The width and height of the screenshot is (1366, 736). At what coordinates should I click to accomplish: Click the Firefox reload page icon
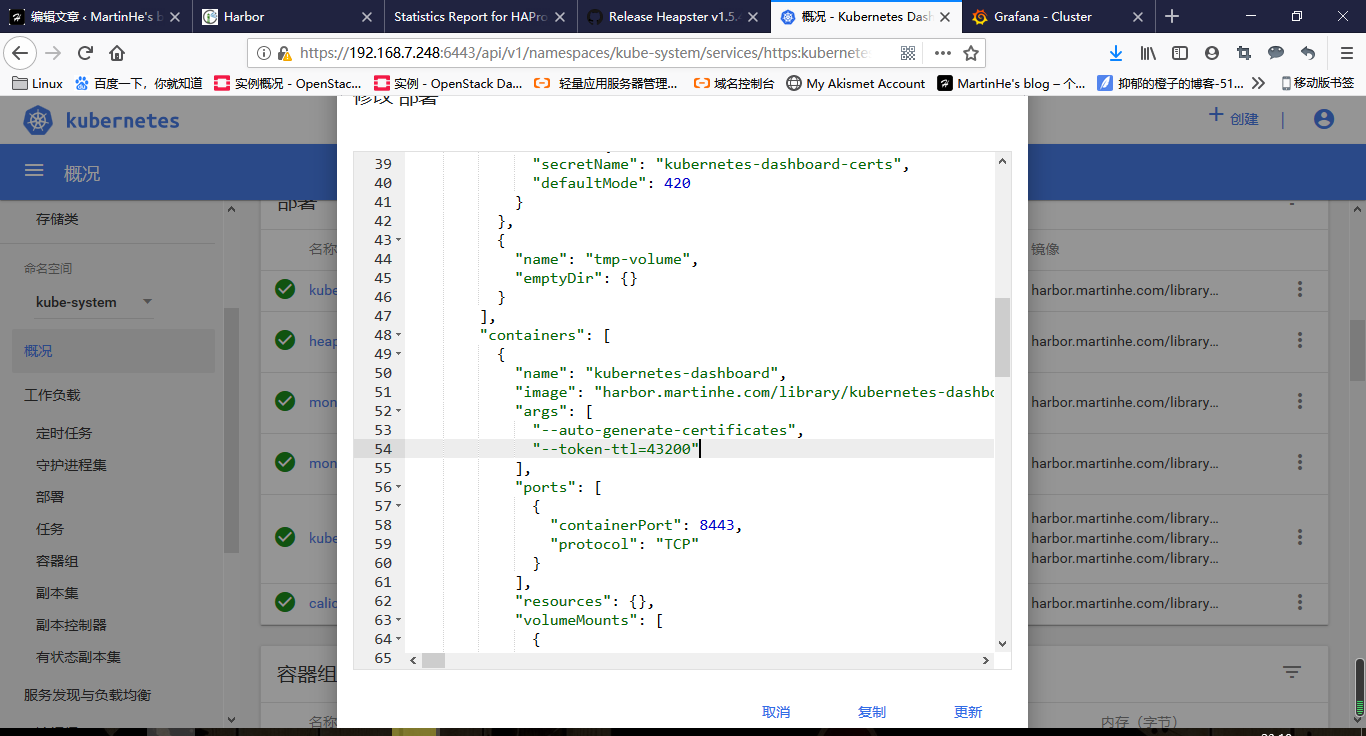[x=85, y=53]
